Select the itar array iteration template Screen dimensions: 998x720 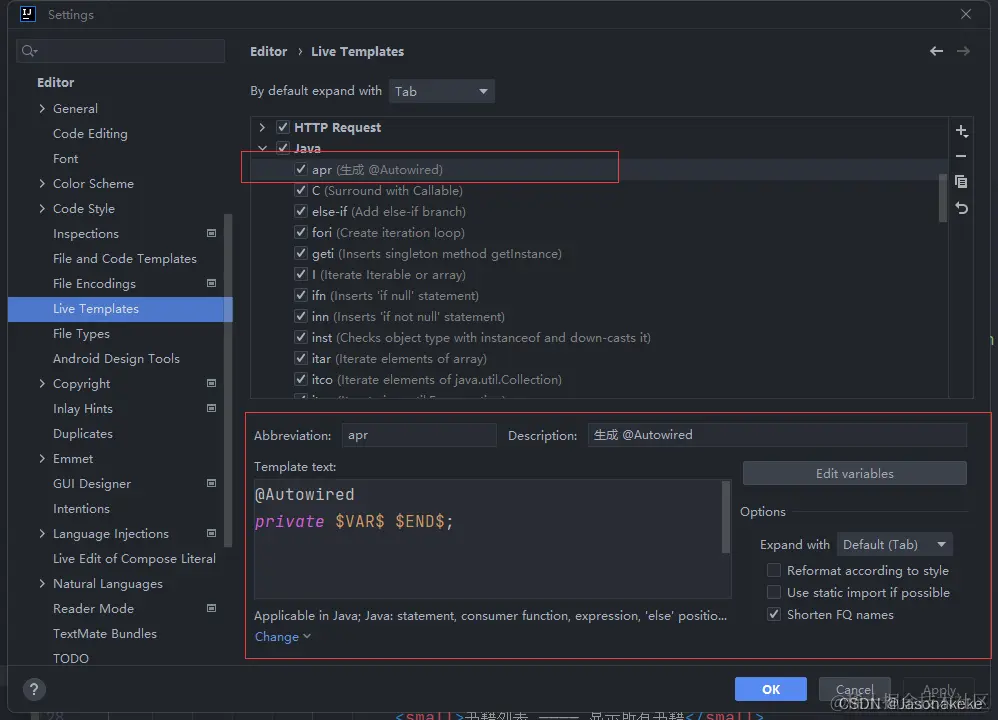tap(599, 358)
